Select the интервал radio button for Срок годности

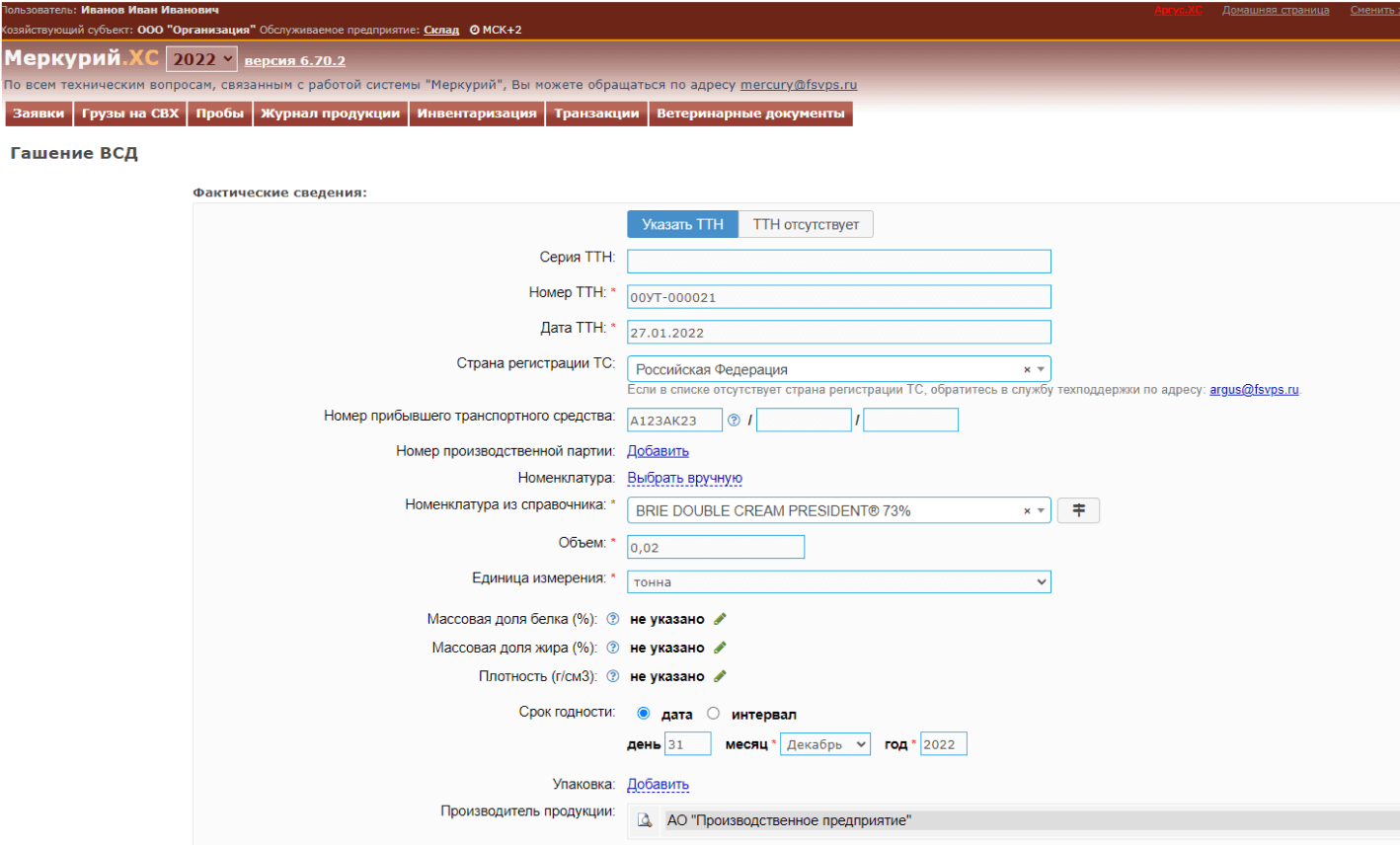click(x=713, y=713)
